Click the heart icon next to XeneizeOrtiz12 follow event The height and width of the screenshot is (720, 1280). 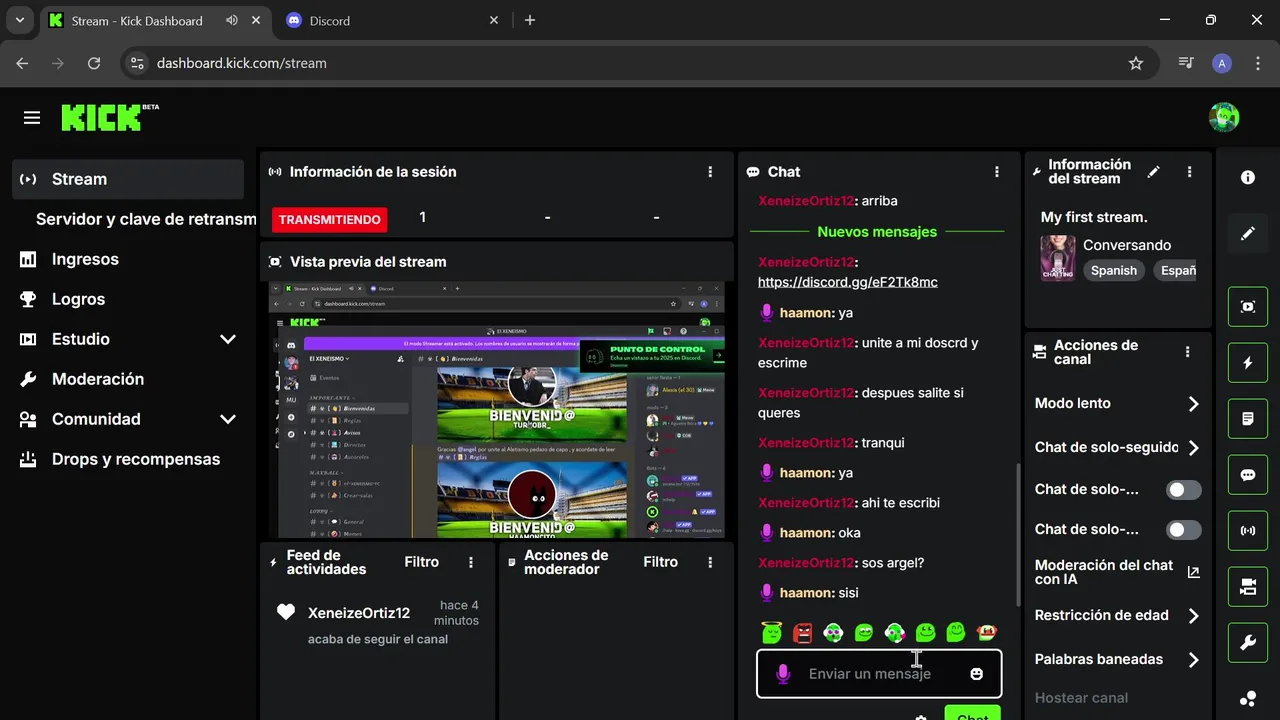coord(287,612)
